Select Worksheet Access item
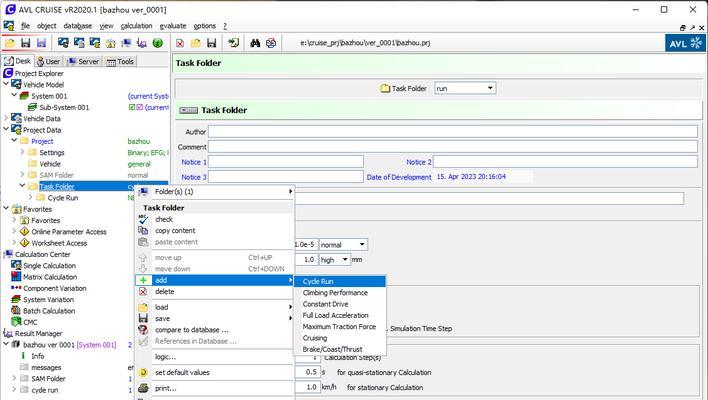Screen dimensions: 708x400 tap(59, 243)
